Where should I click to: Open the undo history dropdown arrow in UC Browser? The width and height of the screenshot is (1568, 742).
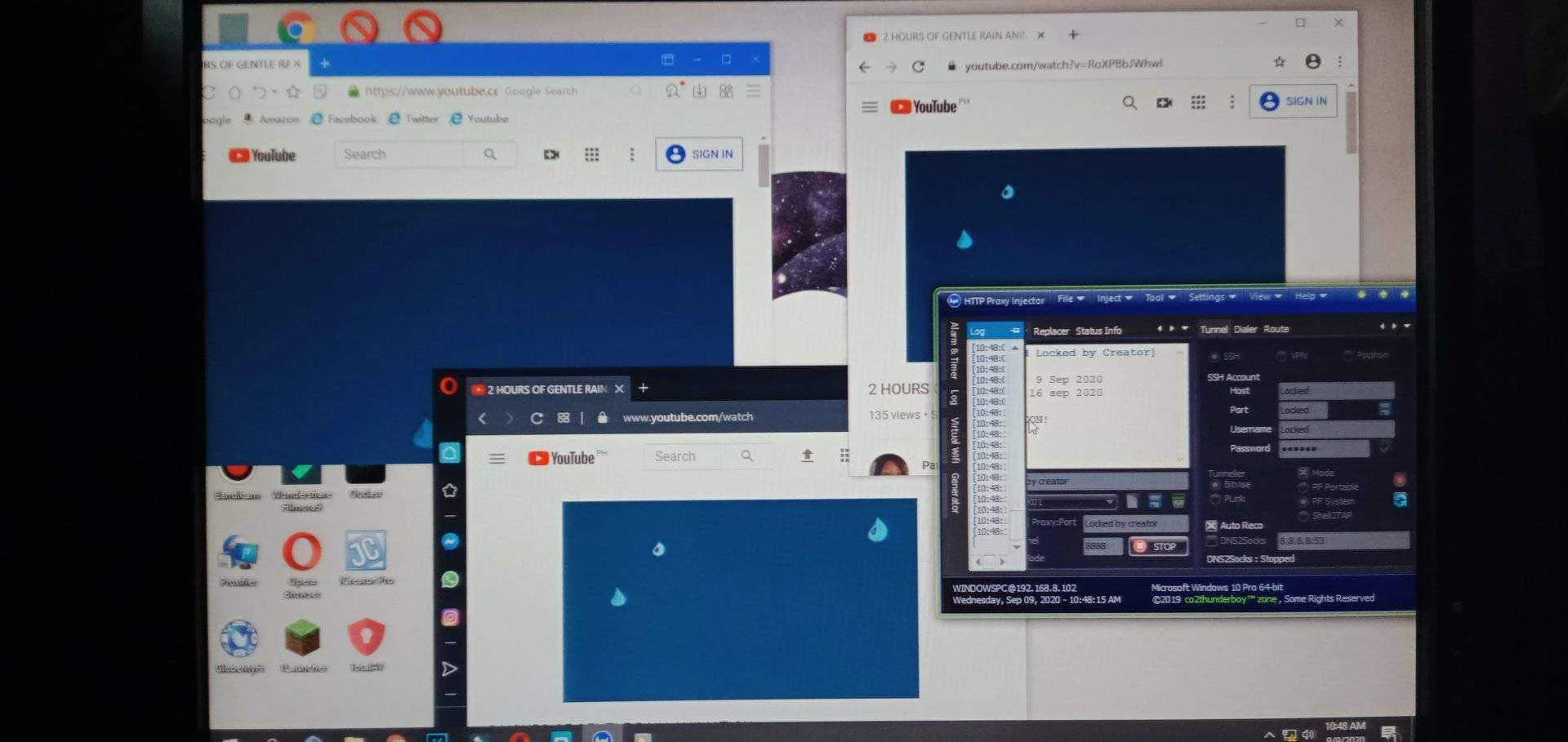coord(274,92)
